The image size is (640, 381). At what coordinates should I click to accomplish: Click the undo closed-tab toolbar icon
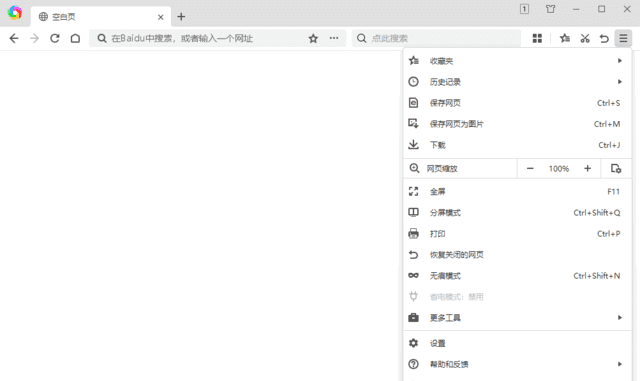click(604, 38)
